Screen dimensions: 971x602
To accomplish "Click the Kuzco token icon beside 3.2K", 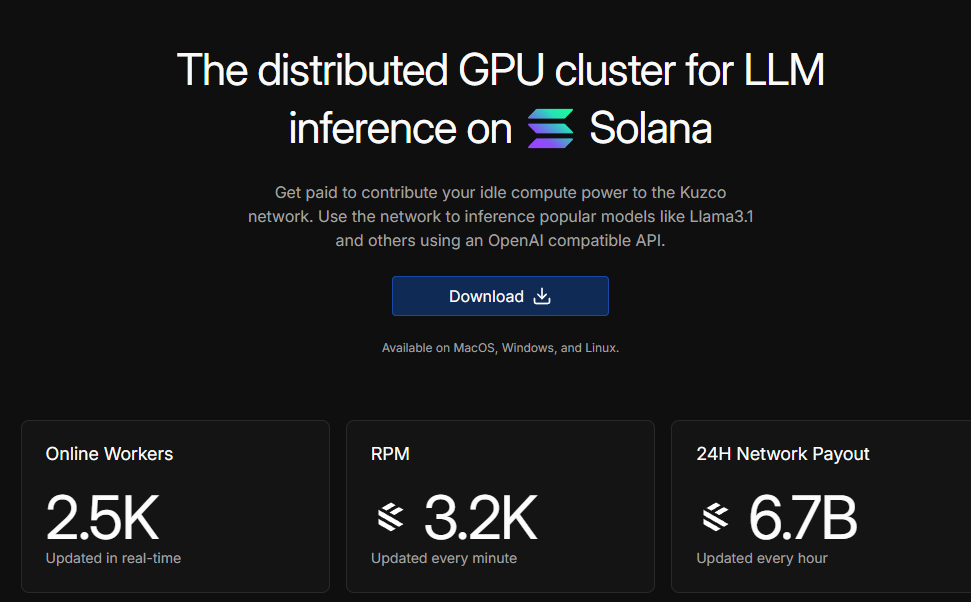I will point(391,517).
